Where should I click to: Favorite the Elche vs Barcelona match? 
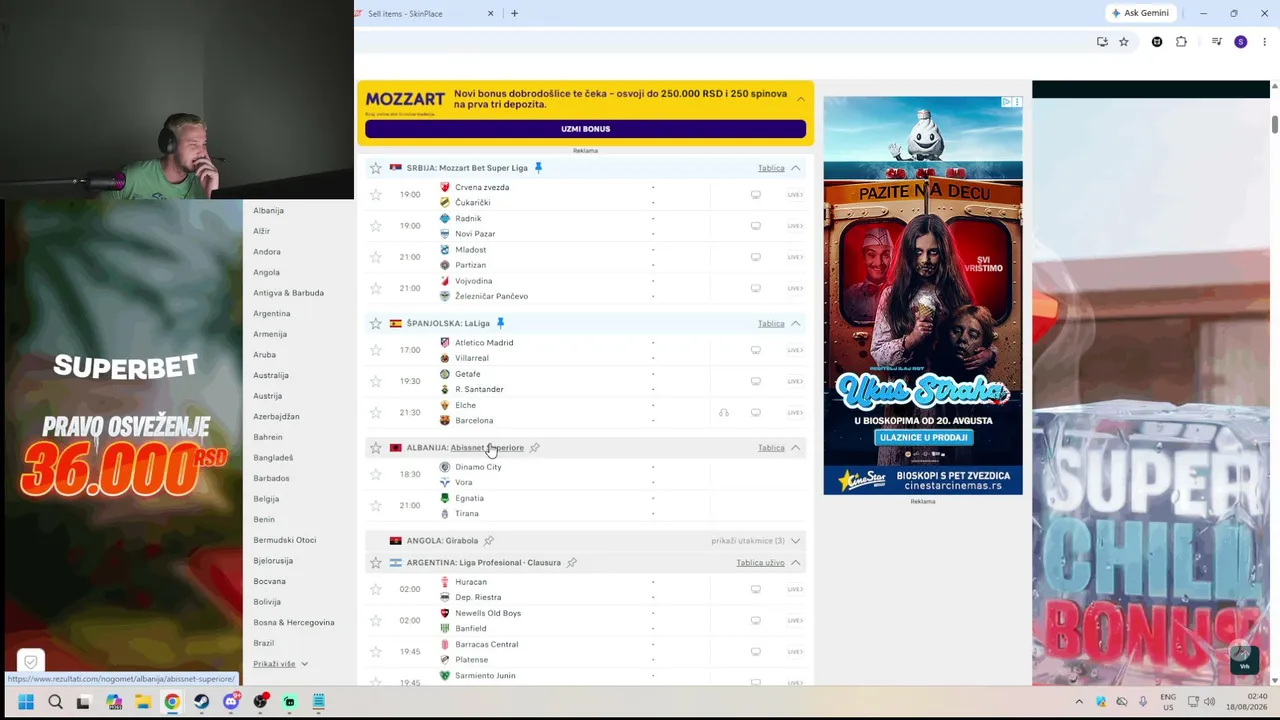[376, 413]
